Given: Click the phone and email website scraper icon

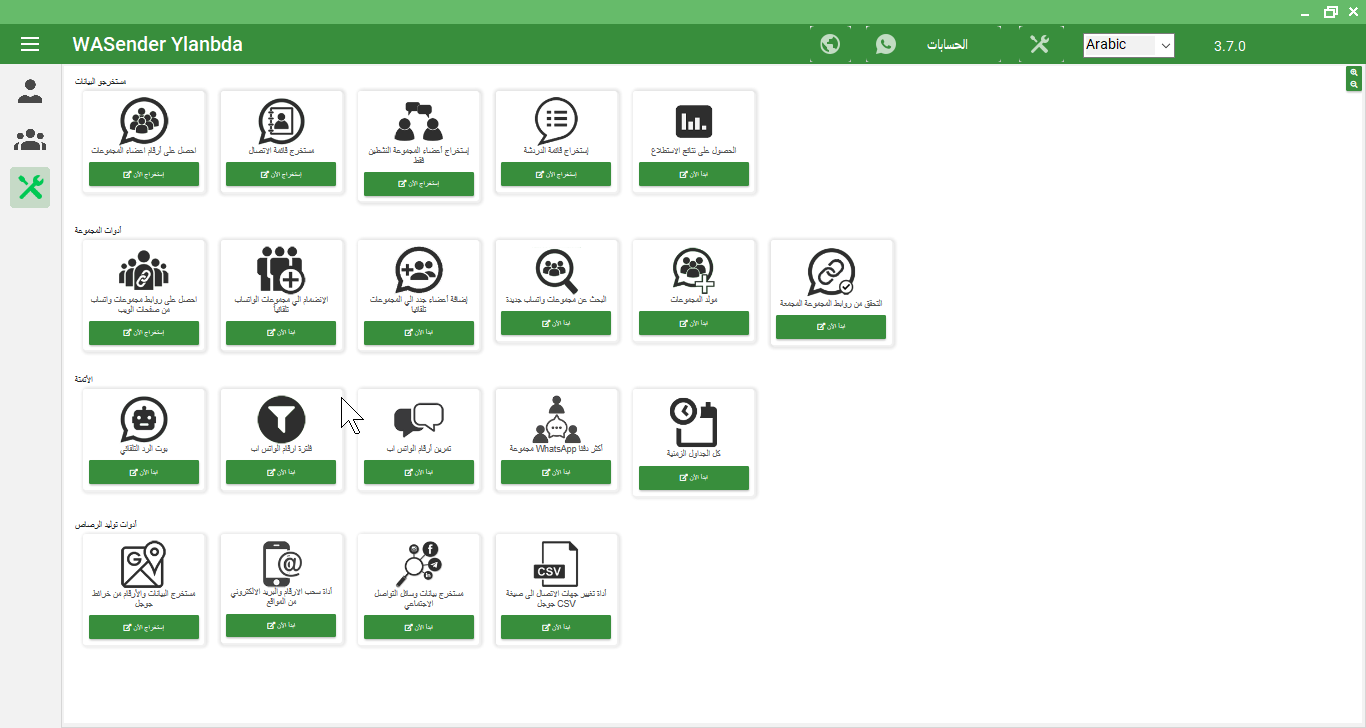Looking at the screenshot, I should point(281,565).
